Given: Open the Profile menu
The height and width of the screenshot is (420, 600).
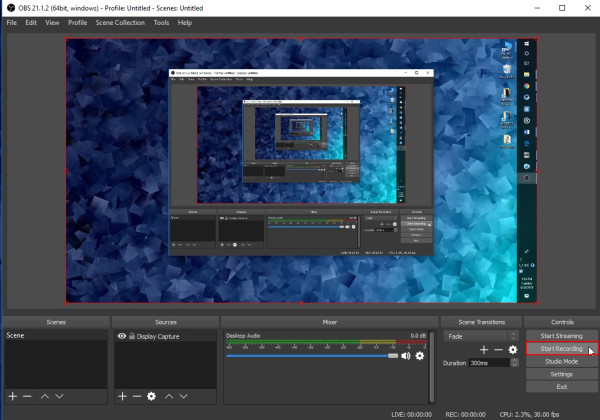Looking at the screenshot, I should coord(78,23).
